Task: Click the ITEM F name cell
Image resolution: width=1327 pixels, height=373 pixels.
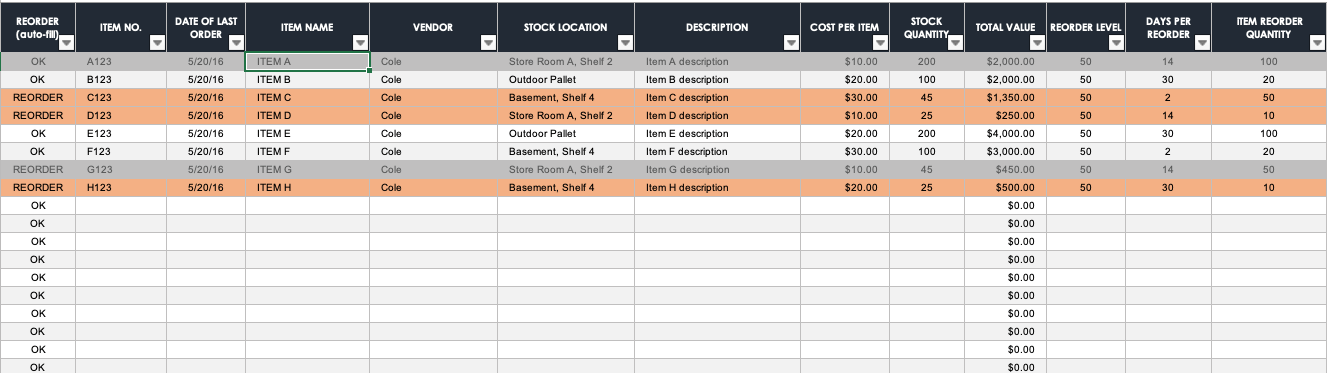Action: pos(307,151)
